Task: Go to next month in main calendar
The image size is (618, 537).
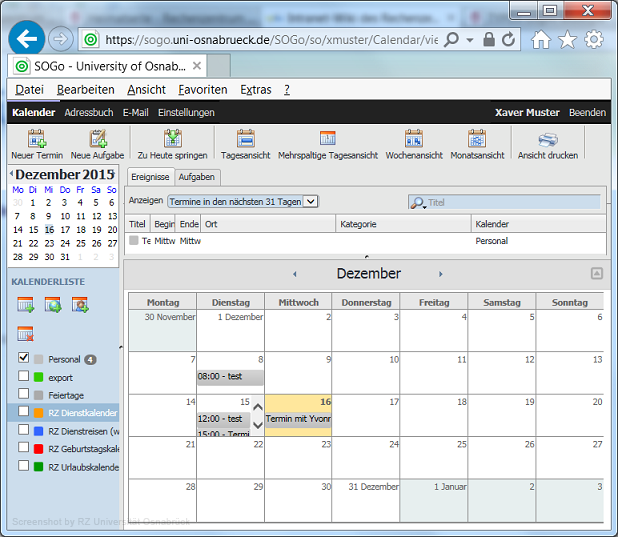Action: (x=441, y=274)
